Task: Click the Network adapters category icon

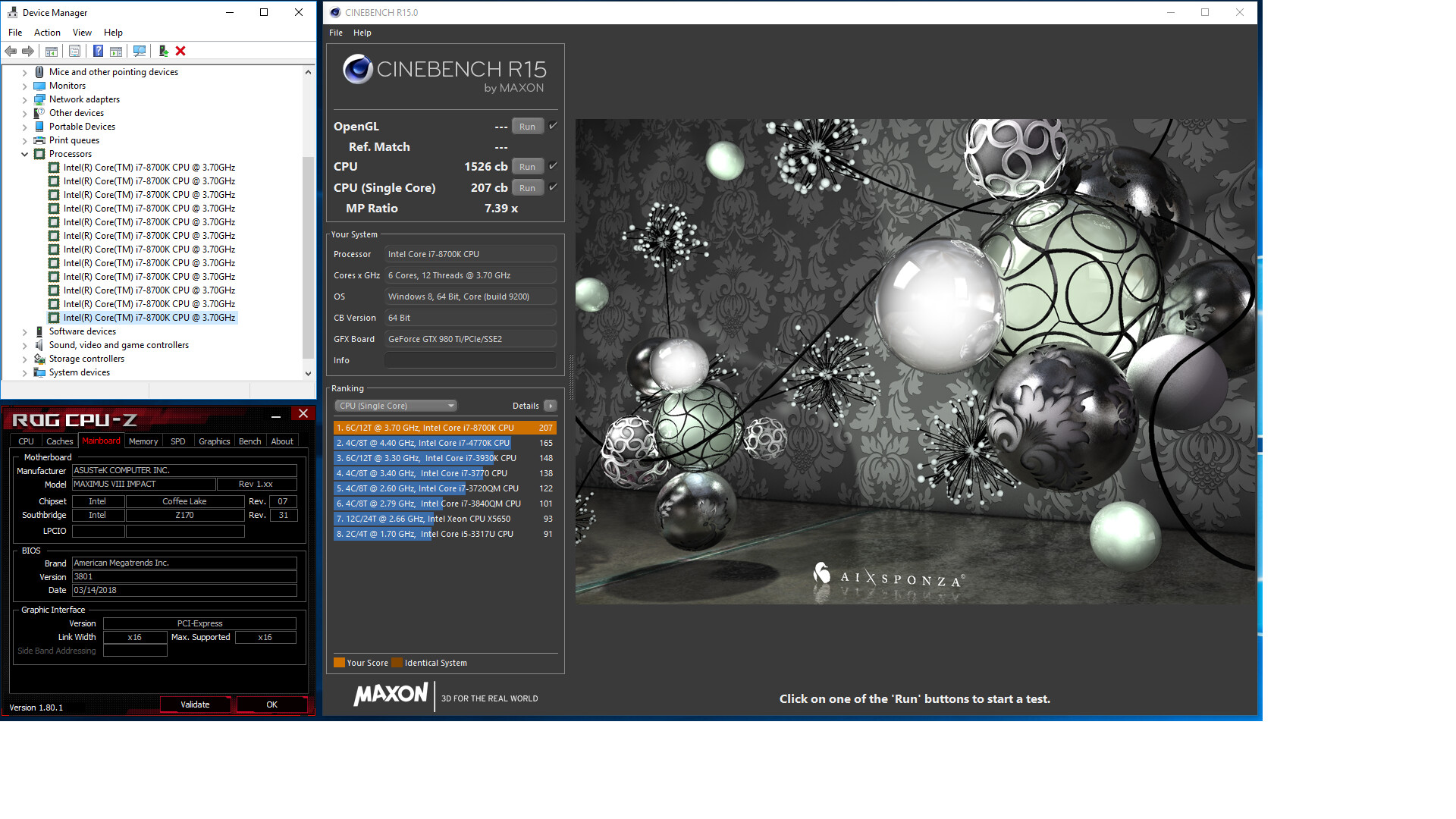Action: pyautogui.click(x=39, y=99)
